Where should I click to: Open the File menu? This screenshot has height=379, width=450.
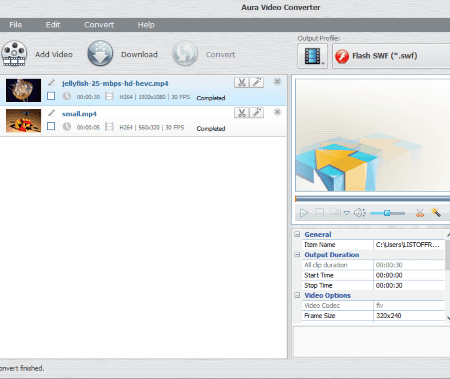click(x=16, y=25)
